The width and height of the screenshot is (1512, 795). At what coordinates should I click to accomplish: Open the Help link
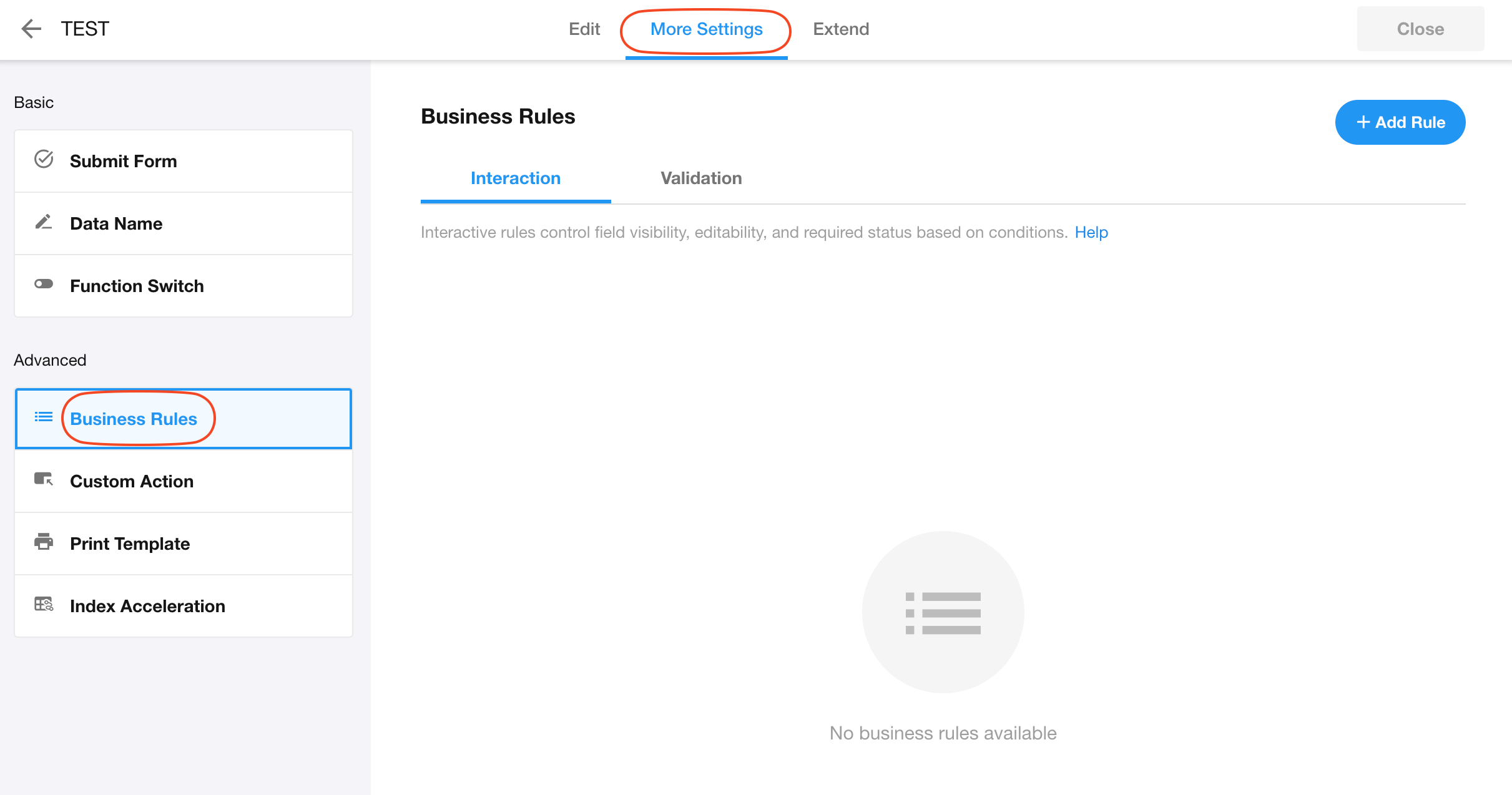pyautogui.click(x=1091, y=233)
